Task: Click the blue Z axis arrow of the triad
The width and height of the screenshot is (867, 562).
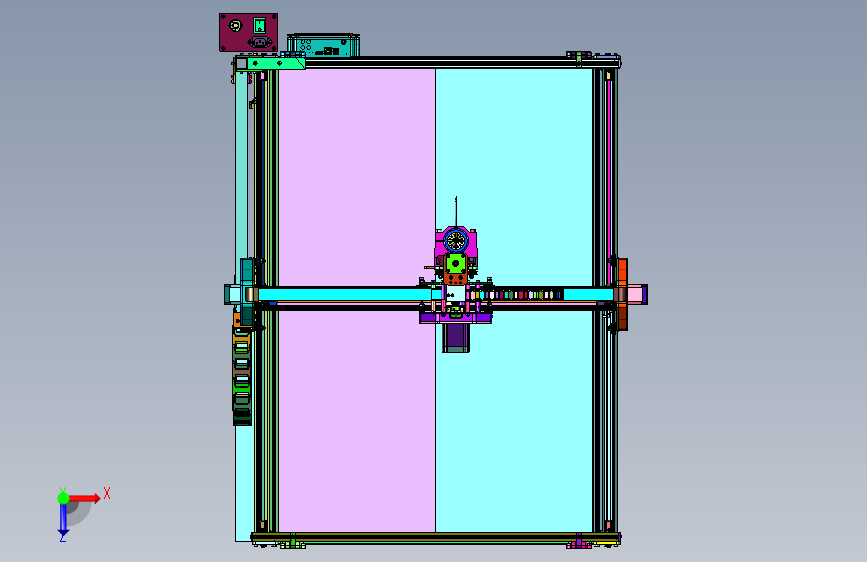Action: pos(63,519)
